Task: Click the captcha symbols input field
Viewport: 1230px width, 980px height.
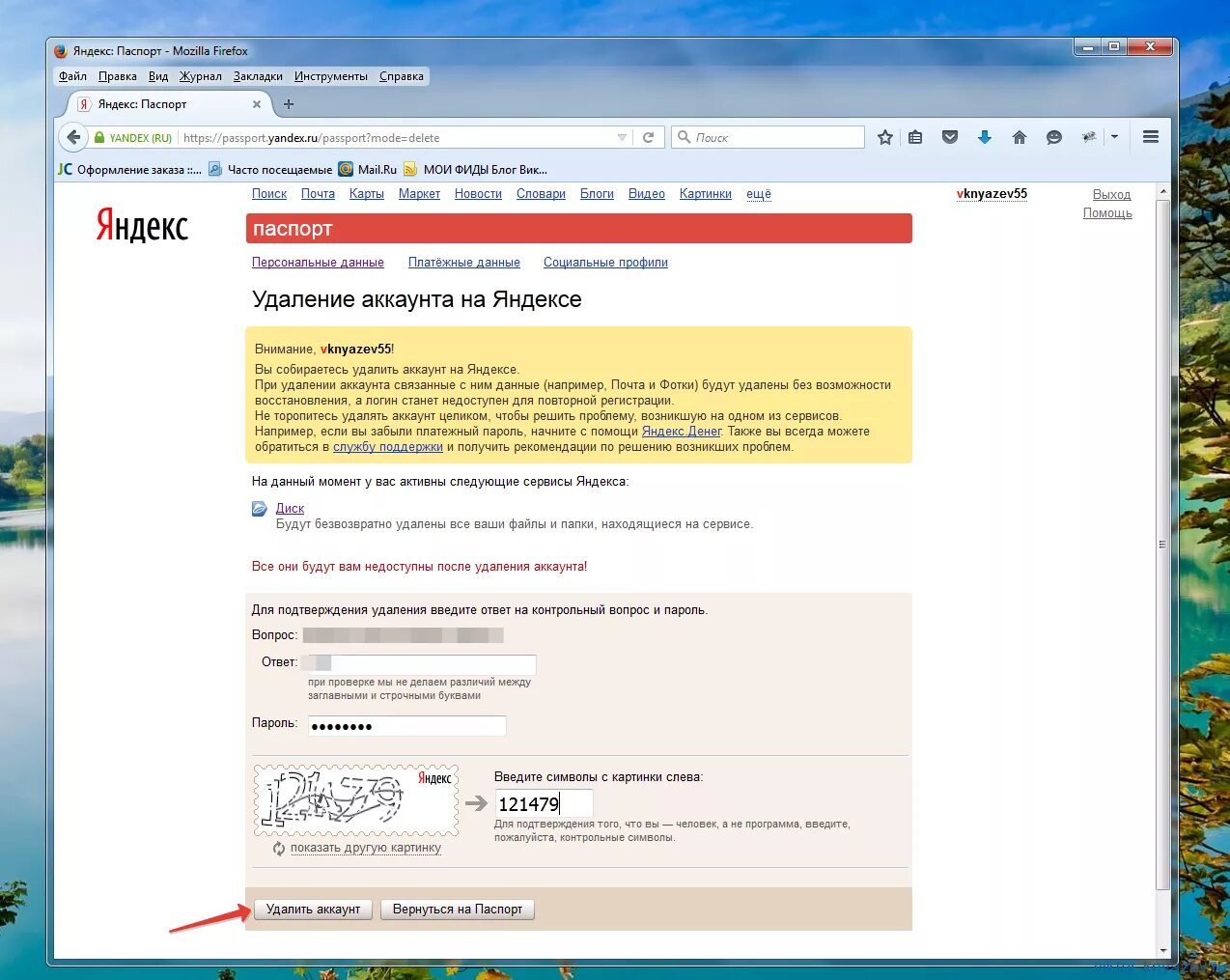Action: [544, 804]
